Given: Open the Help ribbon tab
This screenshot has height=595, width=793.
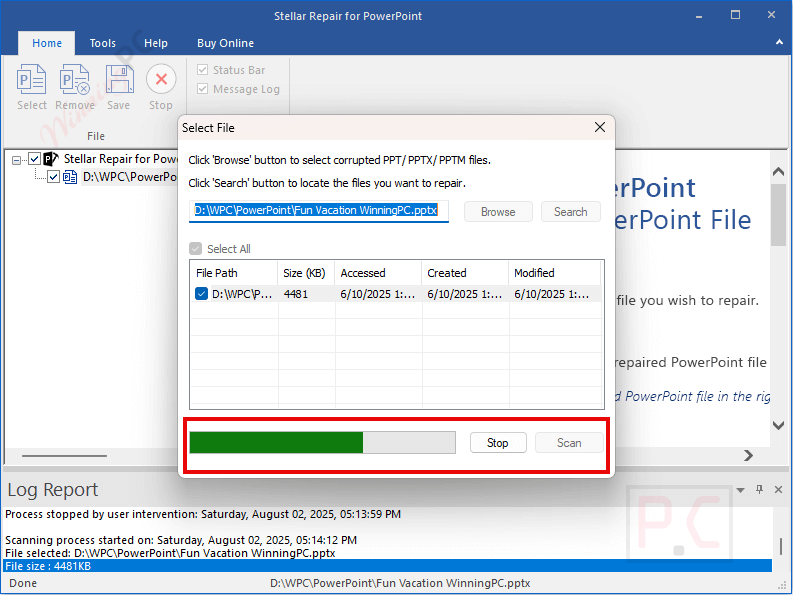Looking at the screenshot, I should coord(156,43).
